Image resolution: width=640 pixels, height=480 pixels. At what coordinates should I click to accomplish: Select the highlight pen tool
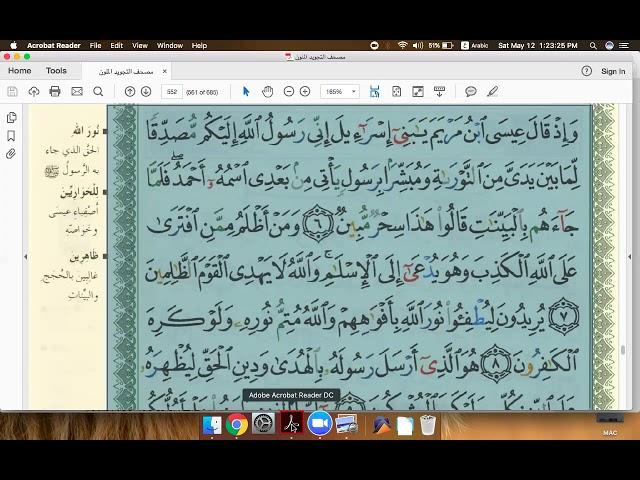click(x=493, y=91)
